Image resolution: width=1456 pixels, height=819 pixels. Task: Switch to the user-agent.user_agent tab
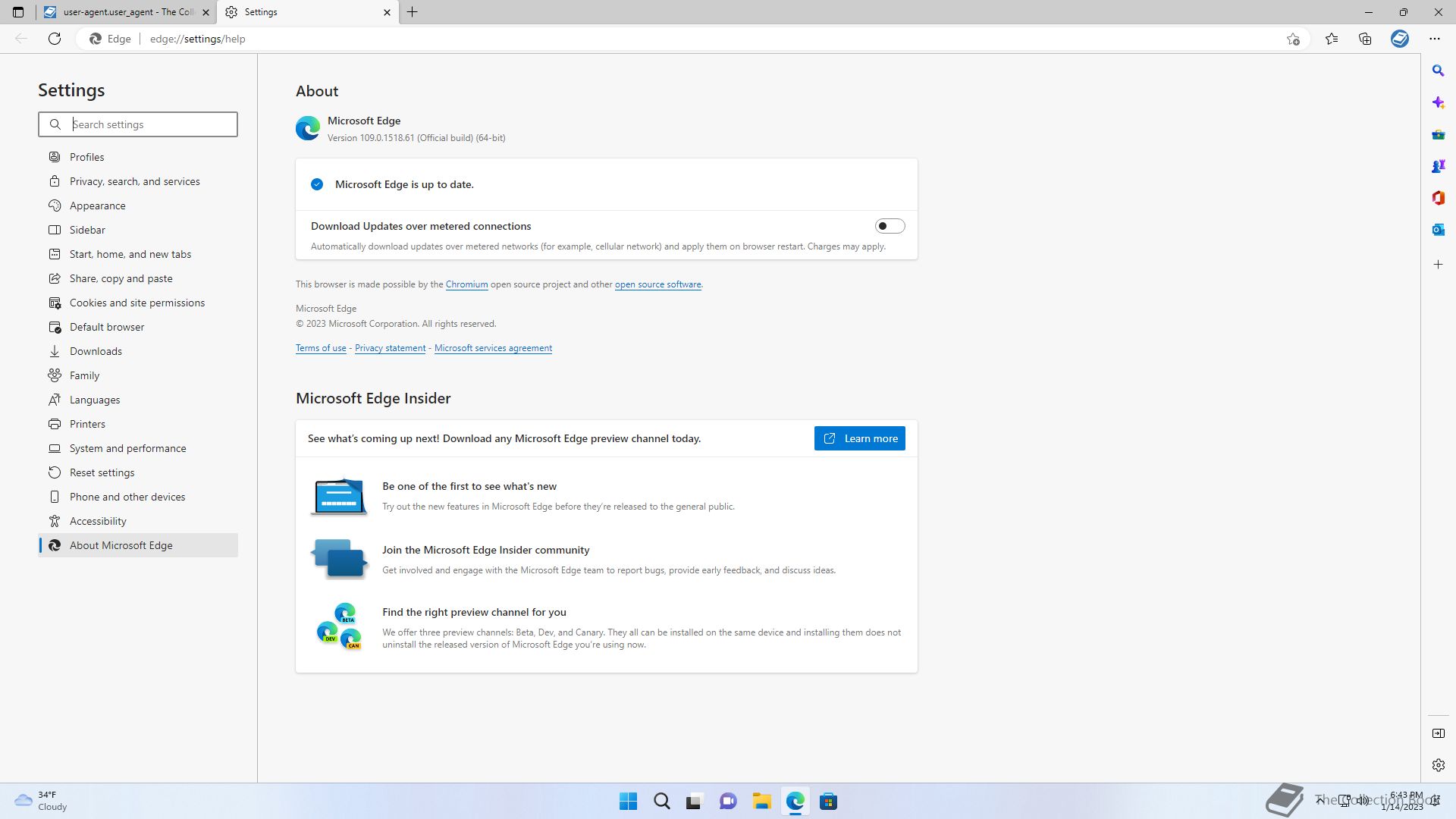coord(127,12)
